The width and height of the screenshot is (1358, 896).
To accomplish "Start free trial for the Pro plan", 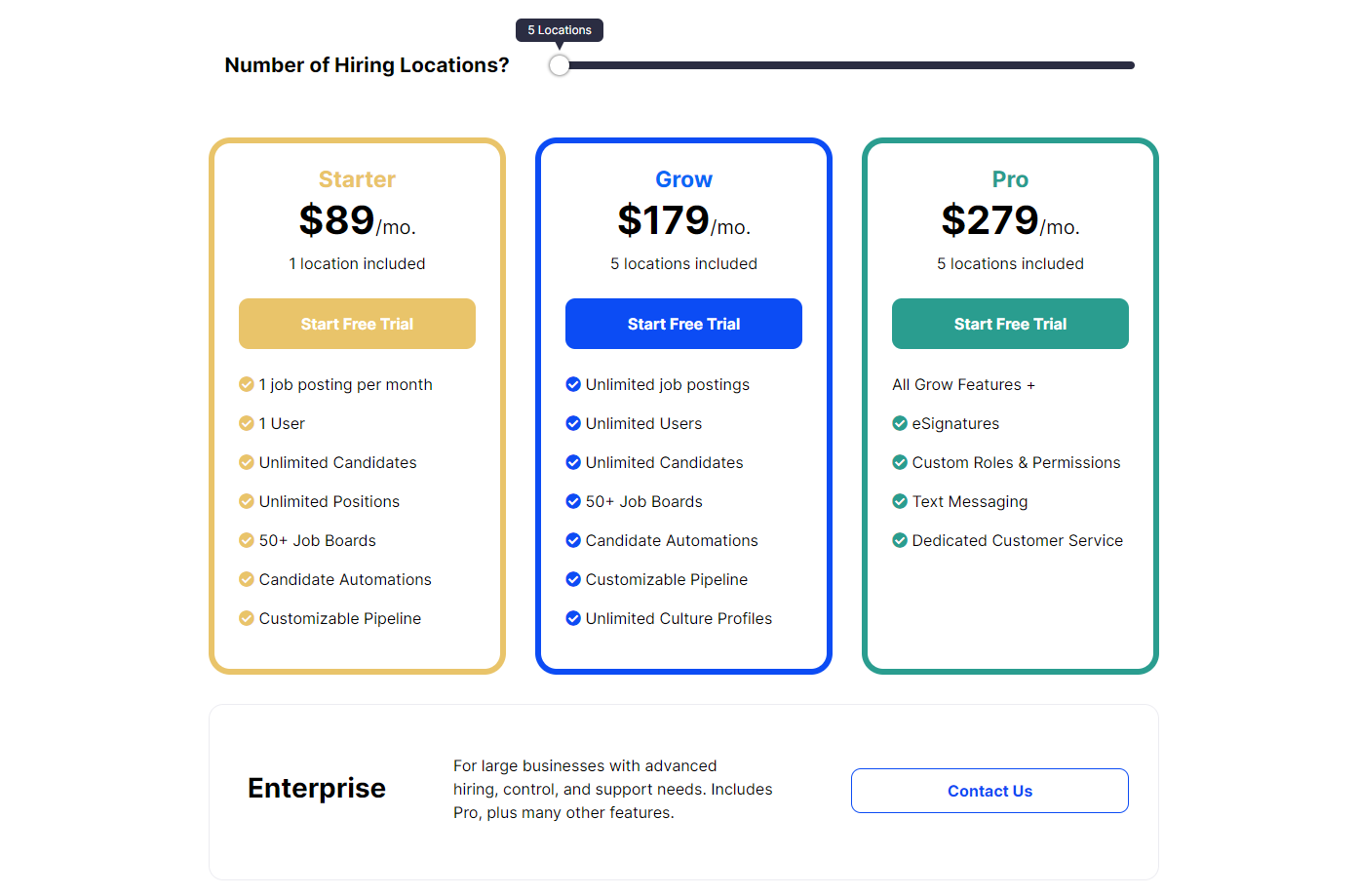I will coord(1010,324).
